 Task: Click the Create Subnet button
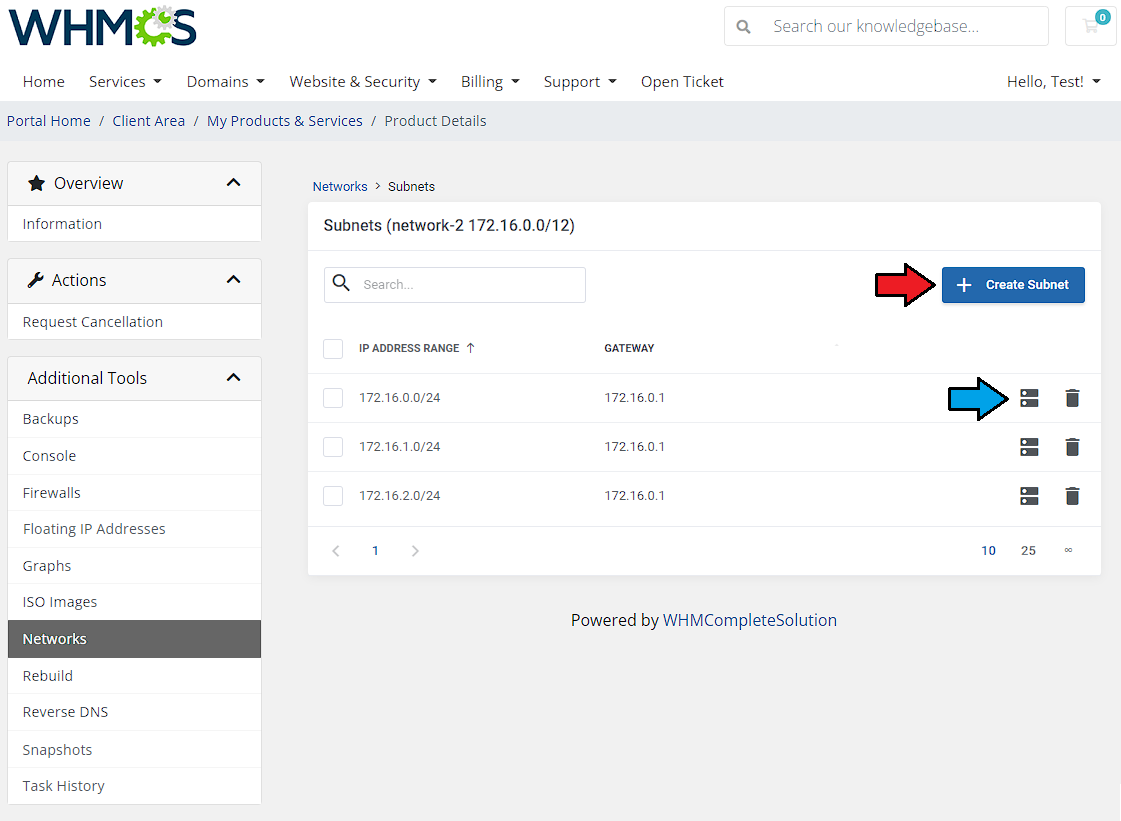pos(1013,285)
